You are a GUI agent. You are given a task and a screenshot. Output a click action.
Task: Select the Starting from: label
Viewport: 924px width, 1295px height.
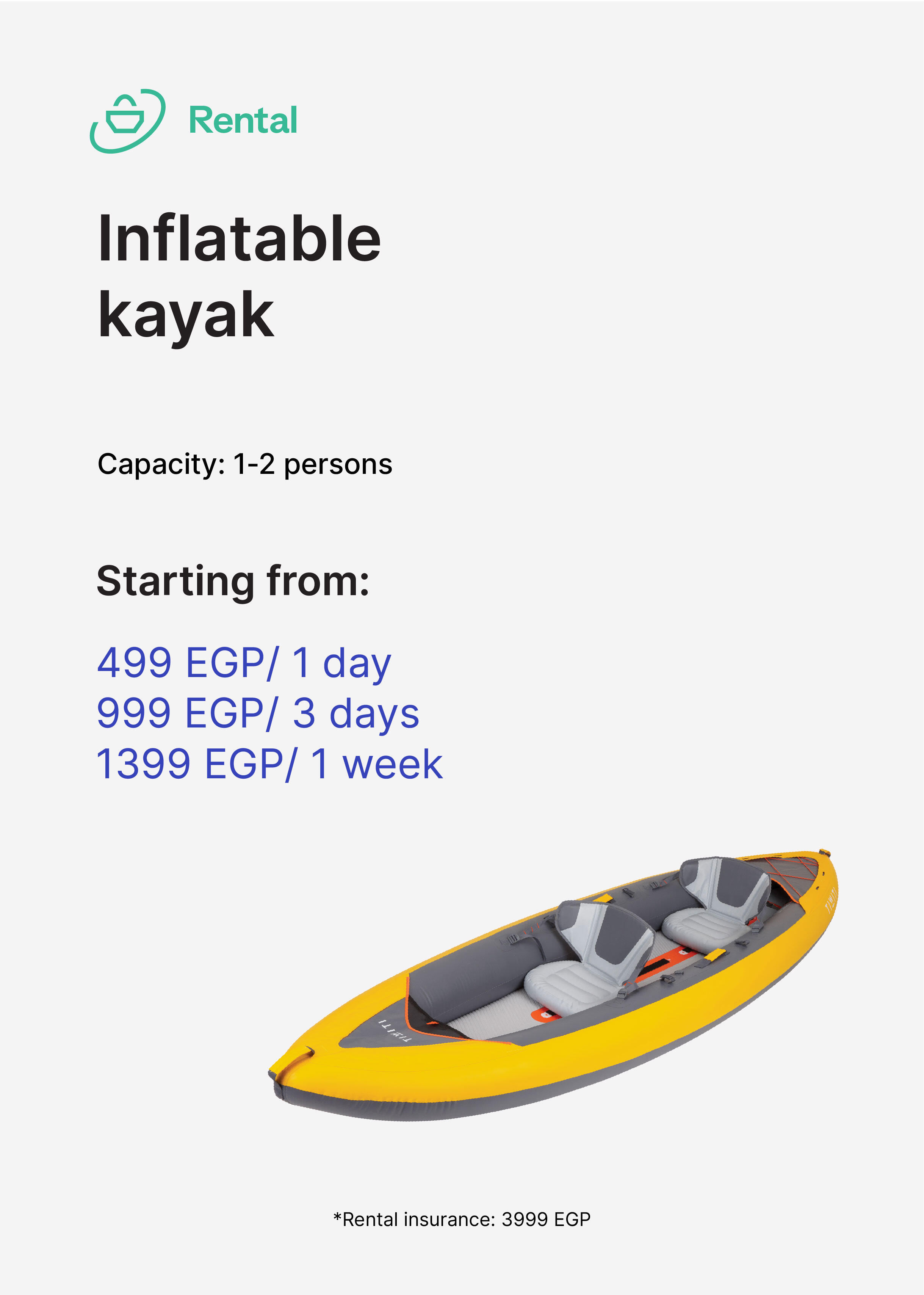tap(233, 582)
